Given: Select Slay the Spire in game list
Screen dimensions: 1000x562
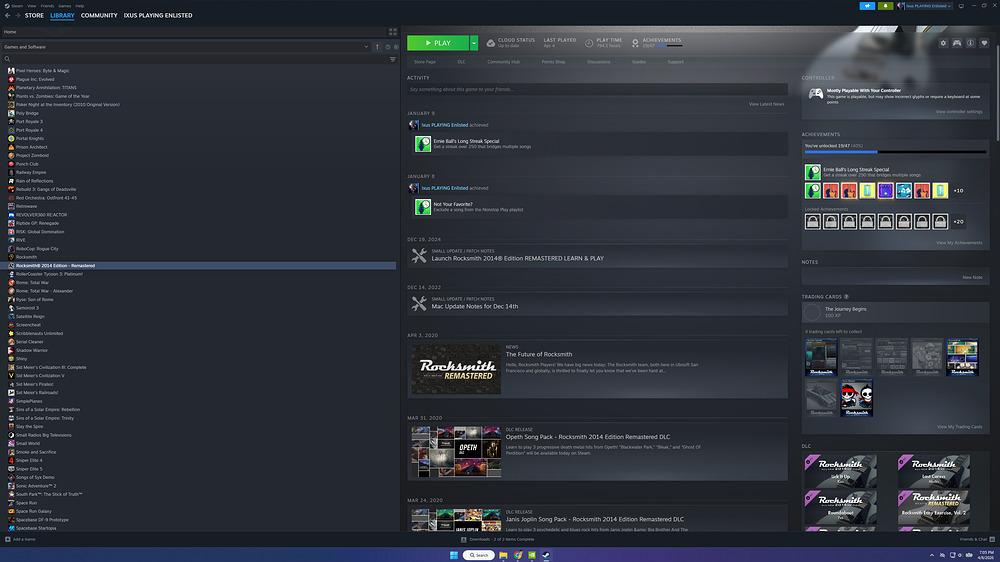Looking at the screenshot, I should point(29,427).
